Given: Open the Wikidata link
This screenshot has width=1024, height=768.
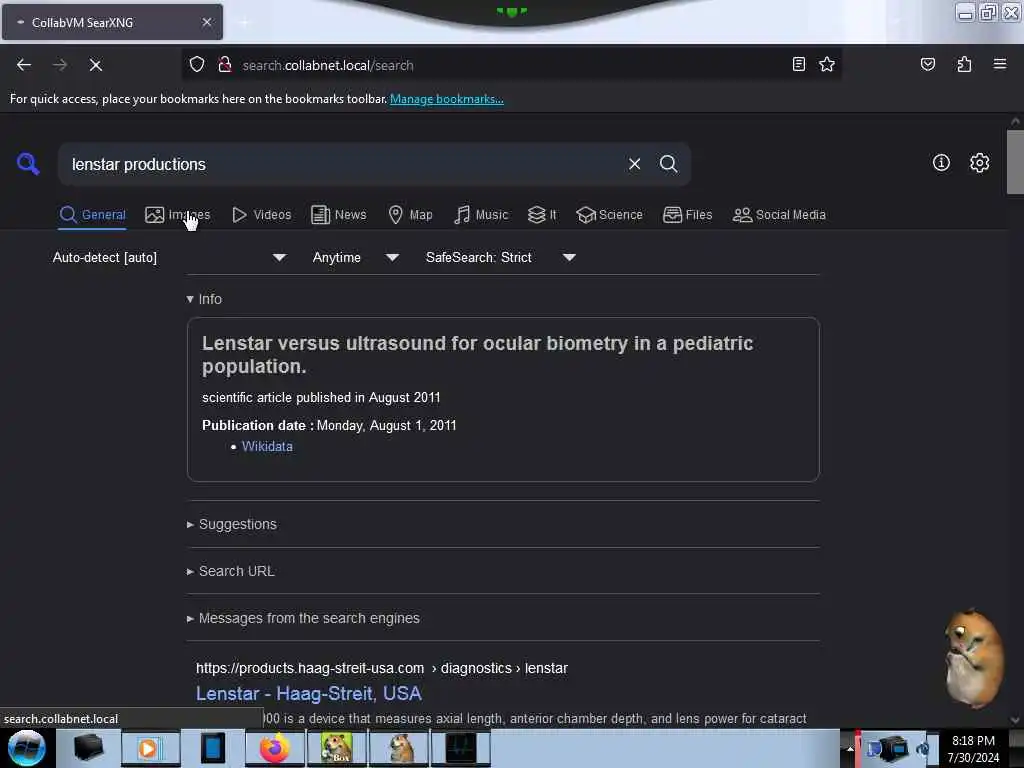Looking at the screenshot, I should click(267, 446).
